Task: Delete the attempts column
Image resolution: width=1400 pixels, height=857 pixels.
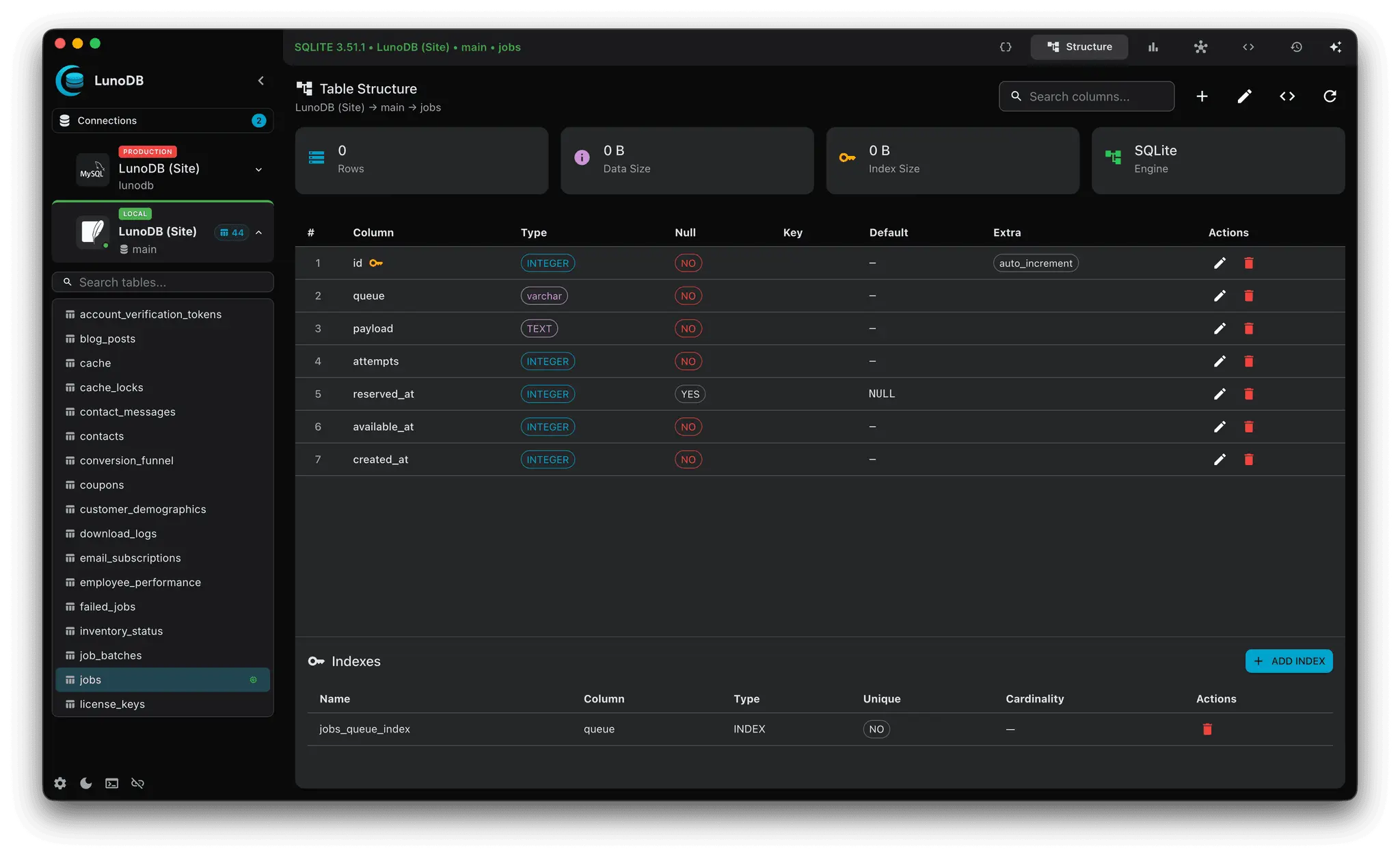Action: coord(1249,362)
